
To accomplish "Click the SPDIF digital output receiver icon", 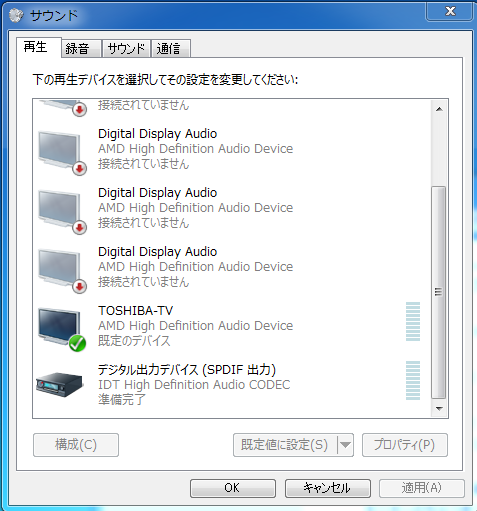I will tap(59, 385).
